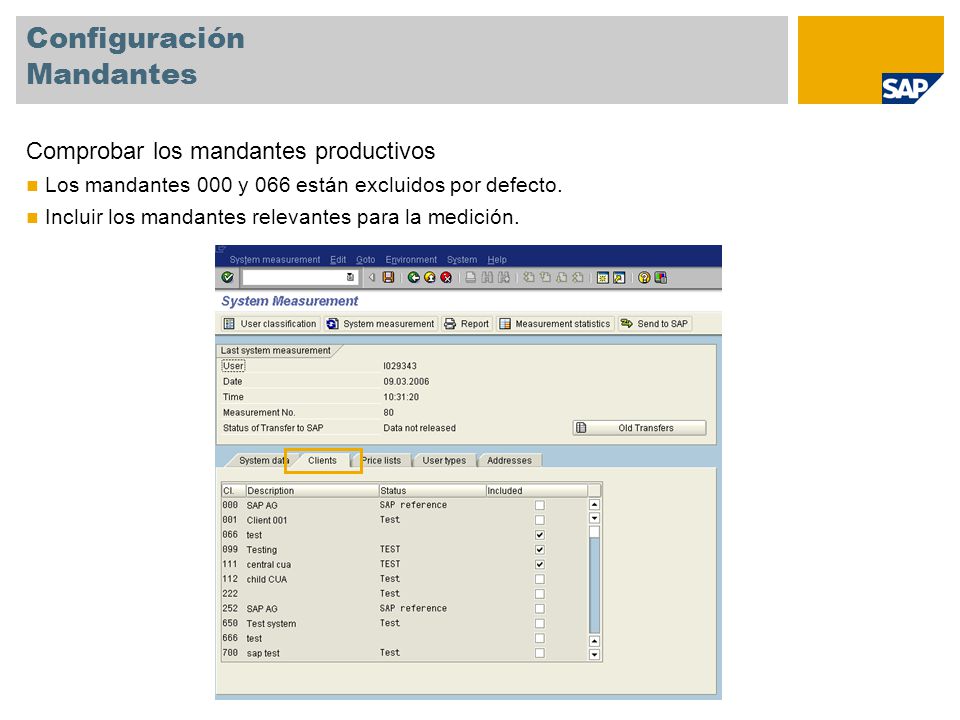Click the System measurement refresh icon
The width and height of the screenshot is (960, 720).
332,324
